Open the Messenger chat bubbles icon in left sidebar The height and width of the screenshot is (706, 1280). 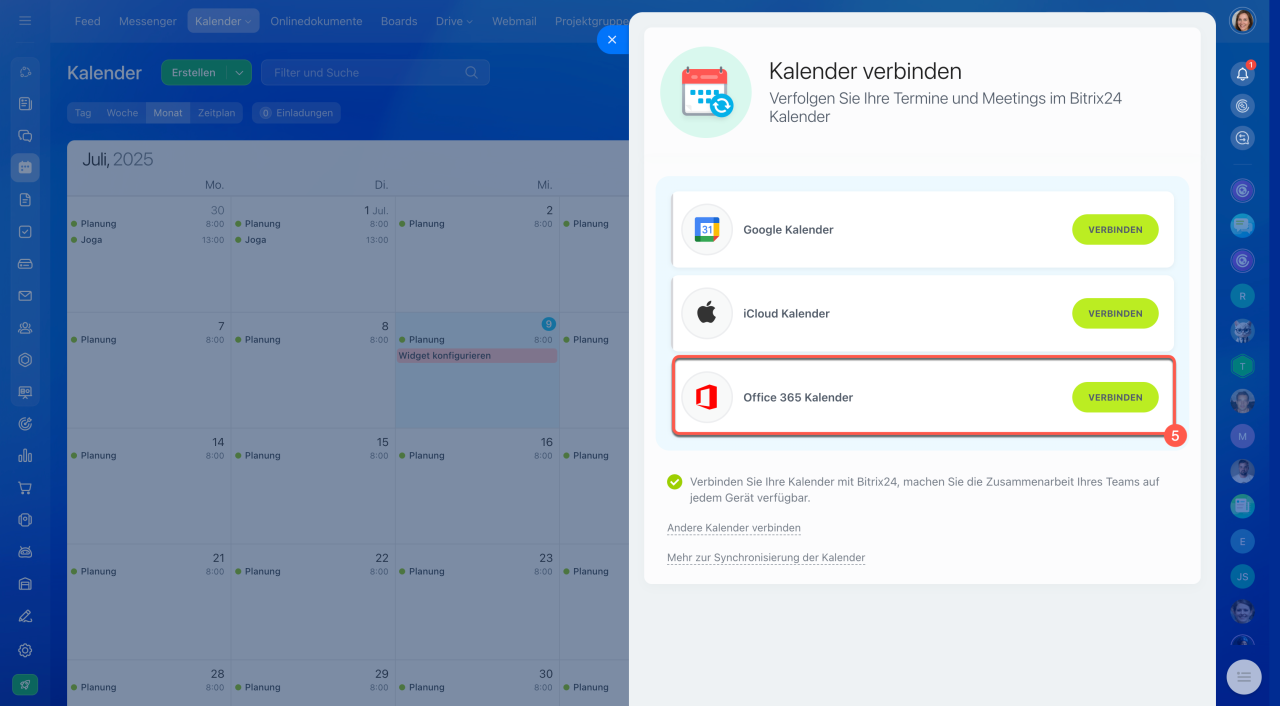[25, 136]
